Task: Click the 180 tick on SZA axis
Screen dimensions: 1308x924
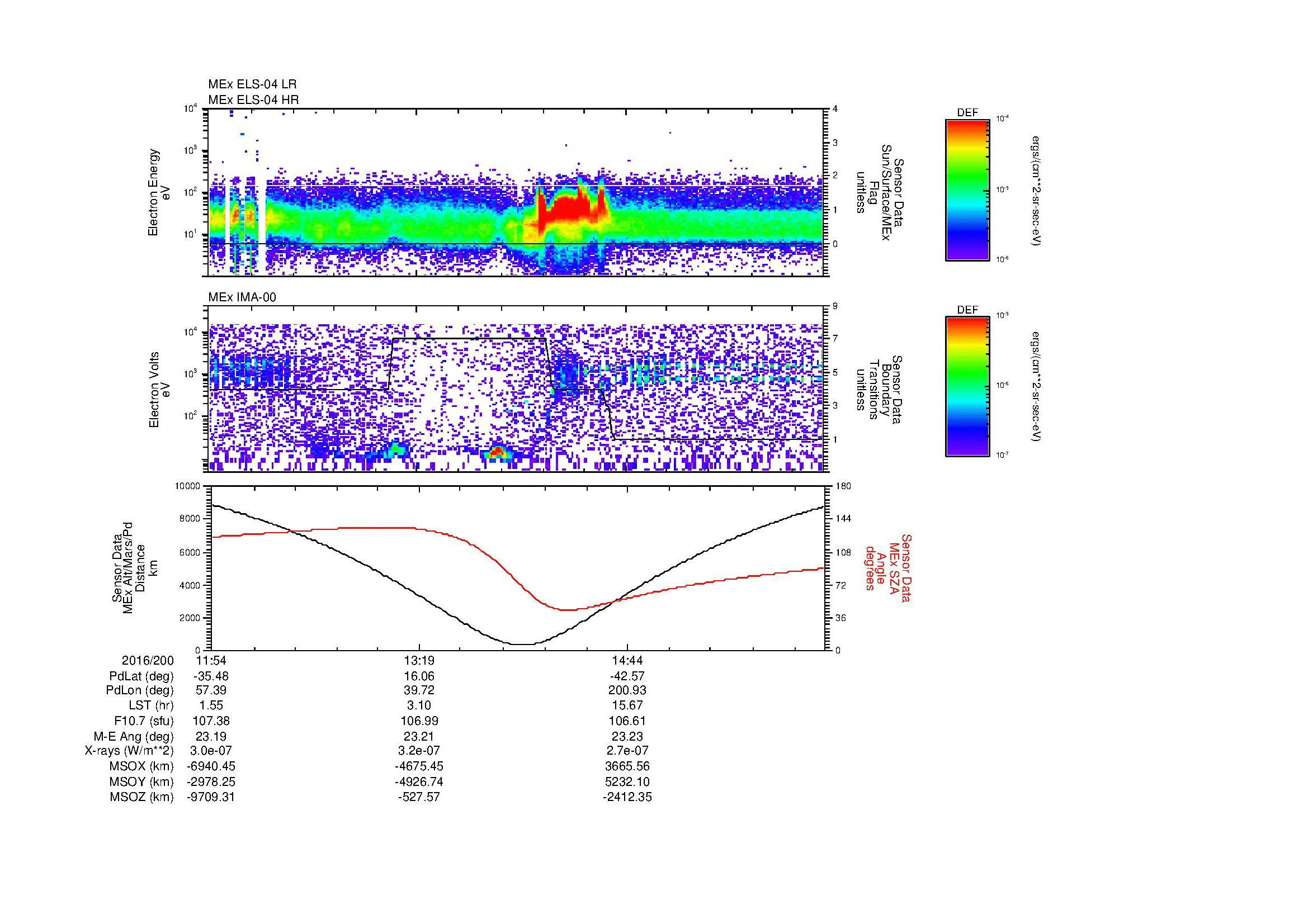Action: tap(843, 486)
